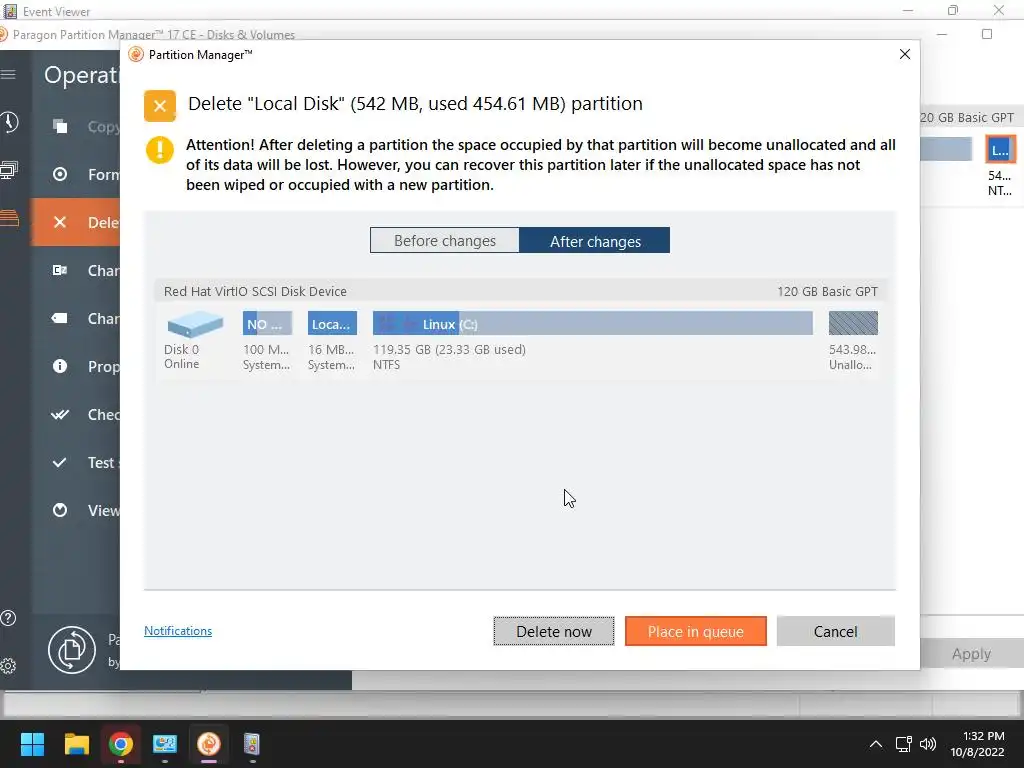Click the change drive letter icon
1024x768 pixels.
click(60, 270)
